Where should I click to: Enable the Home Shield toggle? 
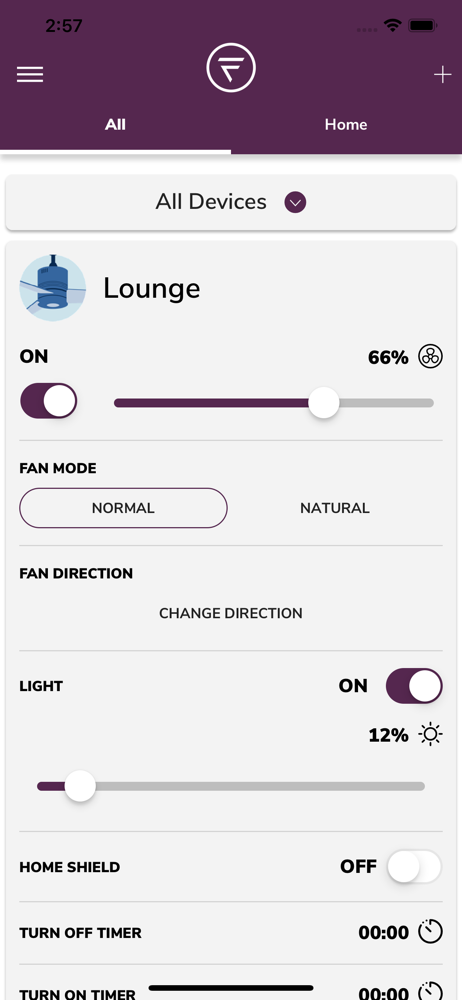coord(414,867)
